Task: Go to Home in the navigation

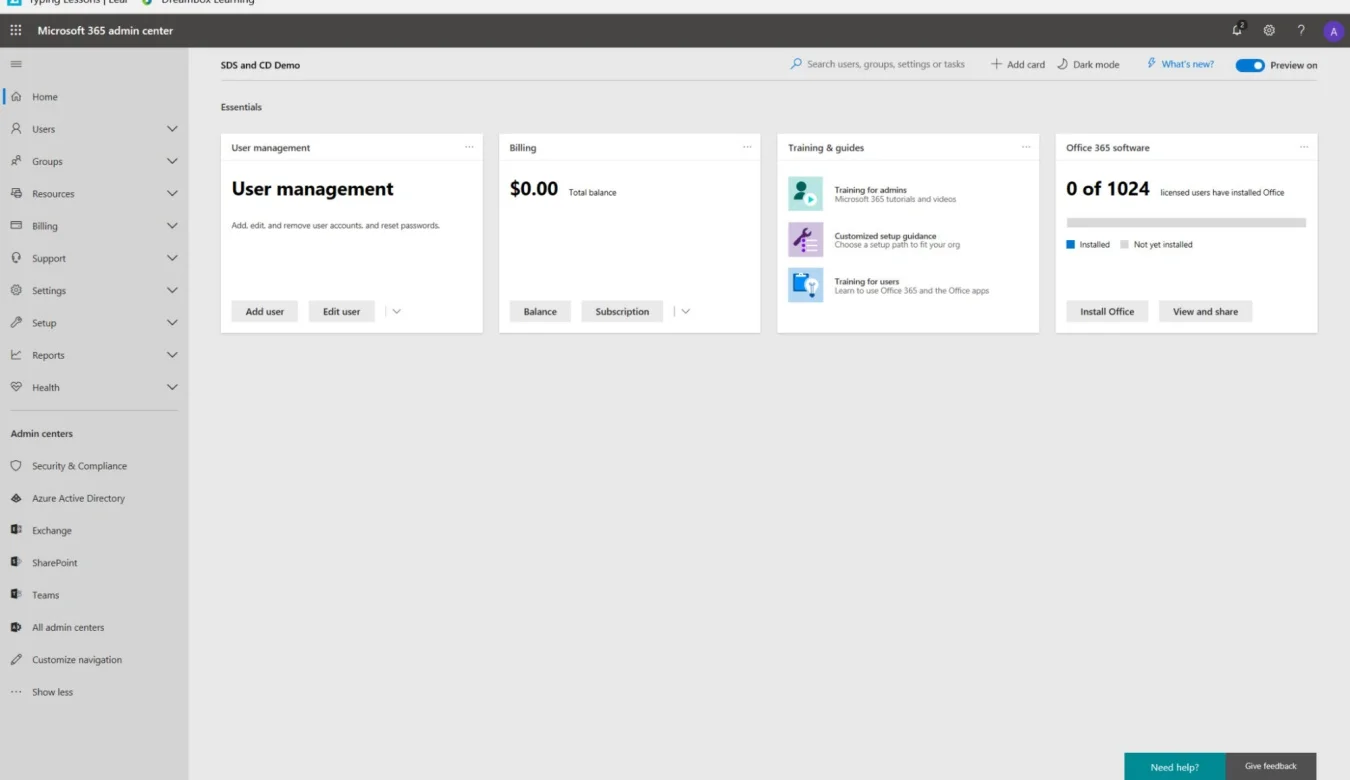Action: (45, 97)
